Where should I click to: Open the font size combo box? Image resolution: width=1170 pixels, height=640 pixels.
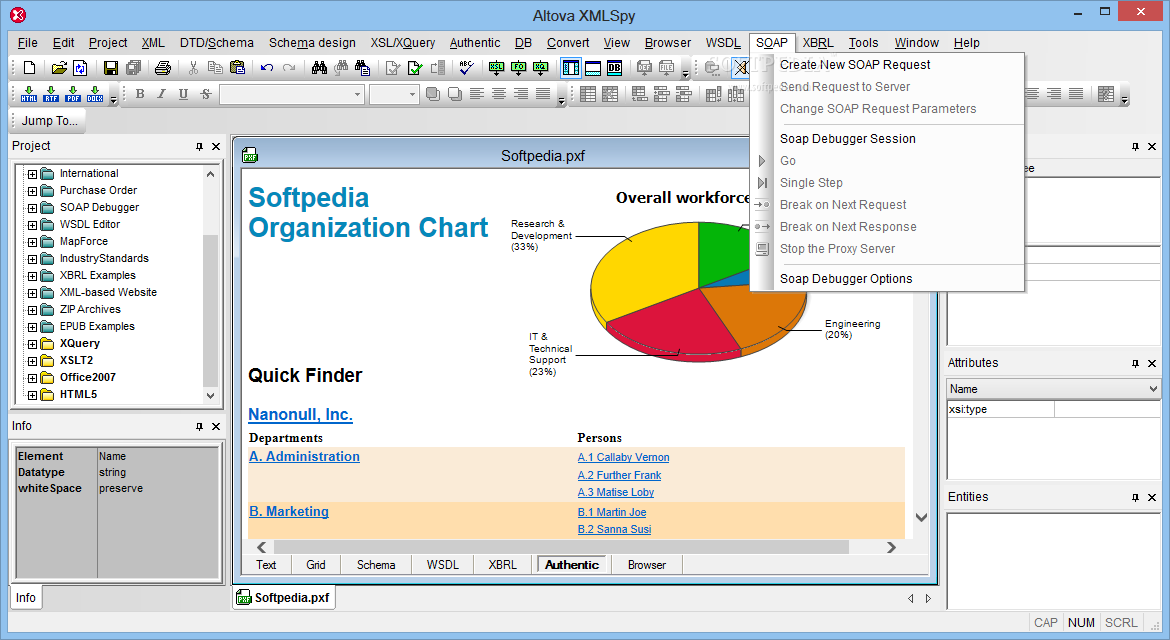point(393,94)
